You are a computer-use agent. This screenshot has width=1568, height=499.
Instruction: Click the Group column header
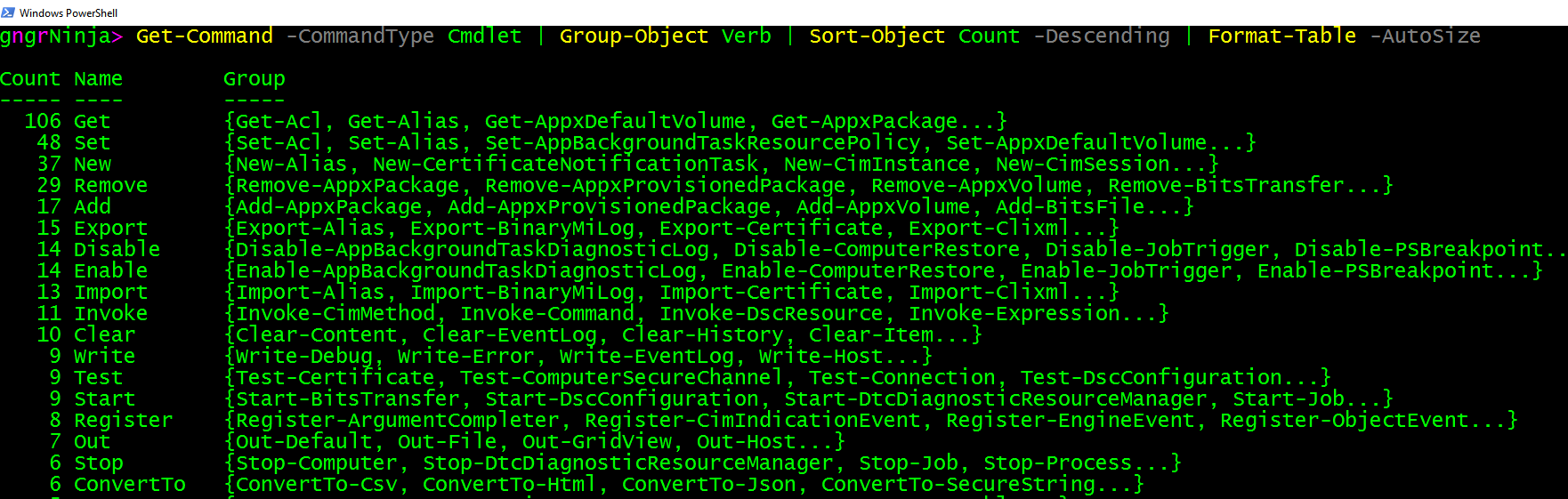pos(254,79)
